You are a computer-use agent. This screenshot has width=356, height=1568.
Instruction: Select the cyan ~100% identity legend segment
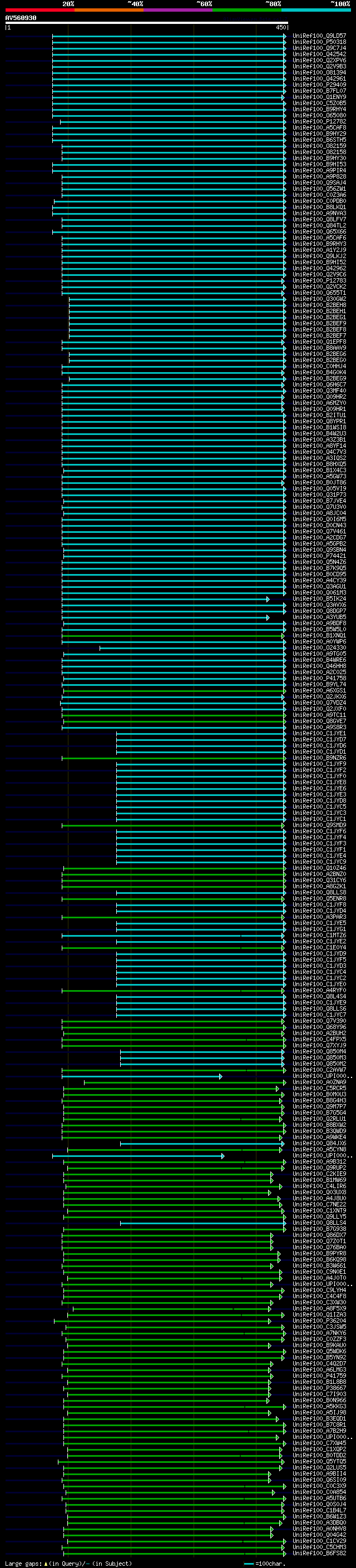click(316, 11)
